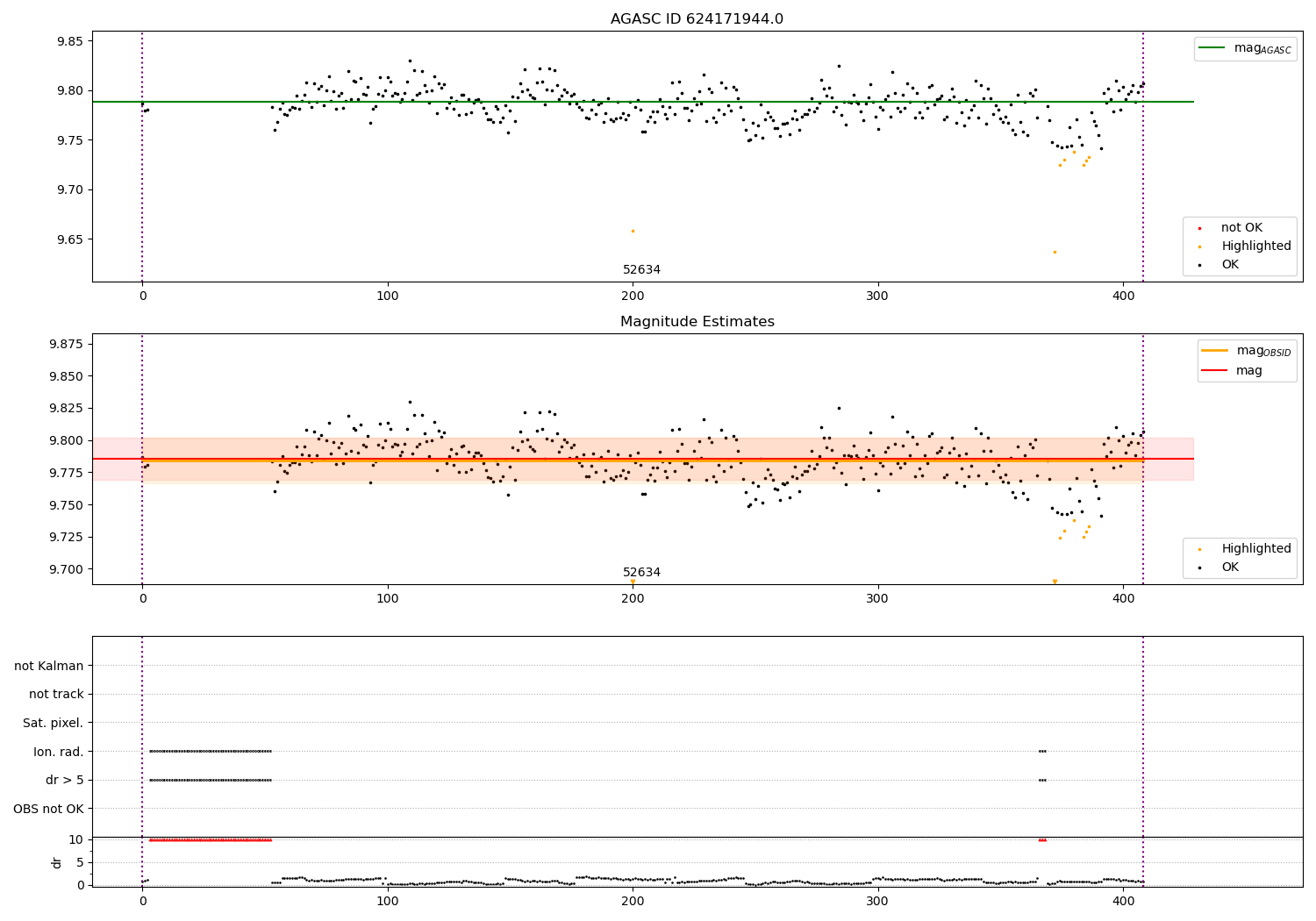Click the 9.800 y-axis tick label

coord(67,440)
